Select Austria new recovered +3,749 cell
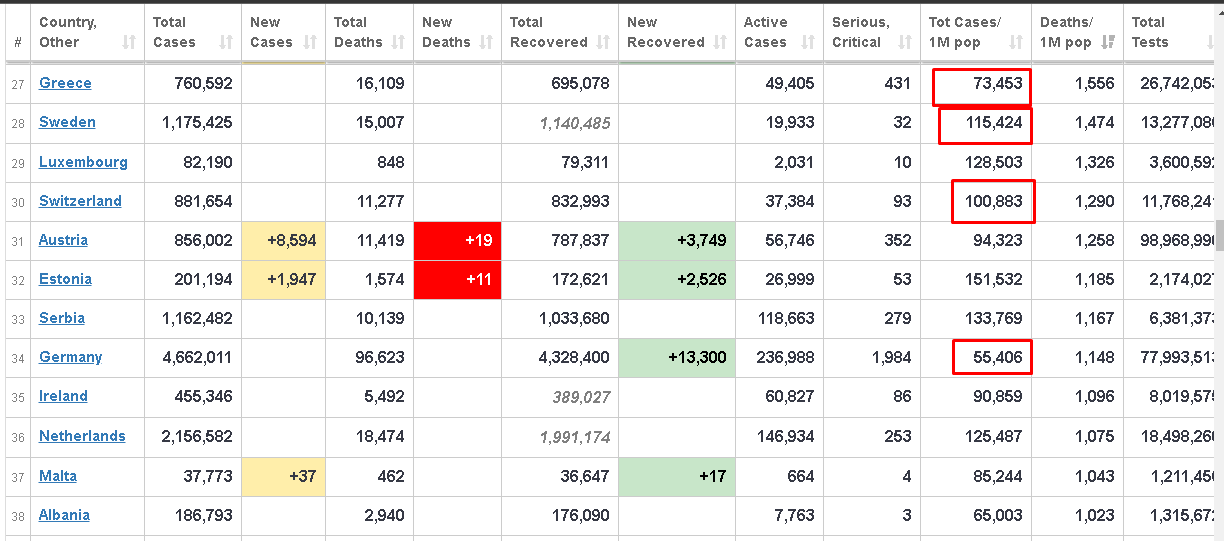Image resolution: width=1224 pixels, height=541 pixels. [x=677, y=240]
